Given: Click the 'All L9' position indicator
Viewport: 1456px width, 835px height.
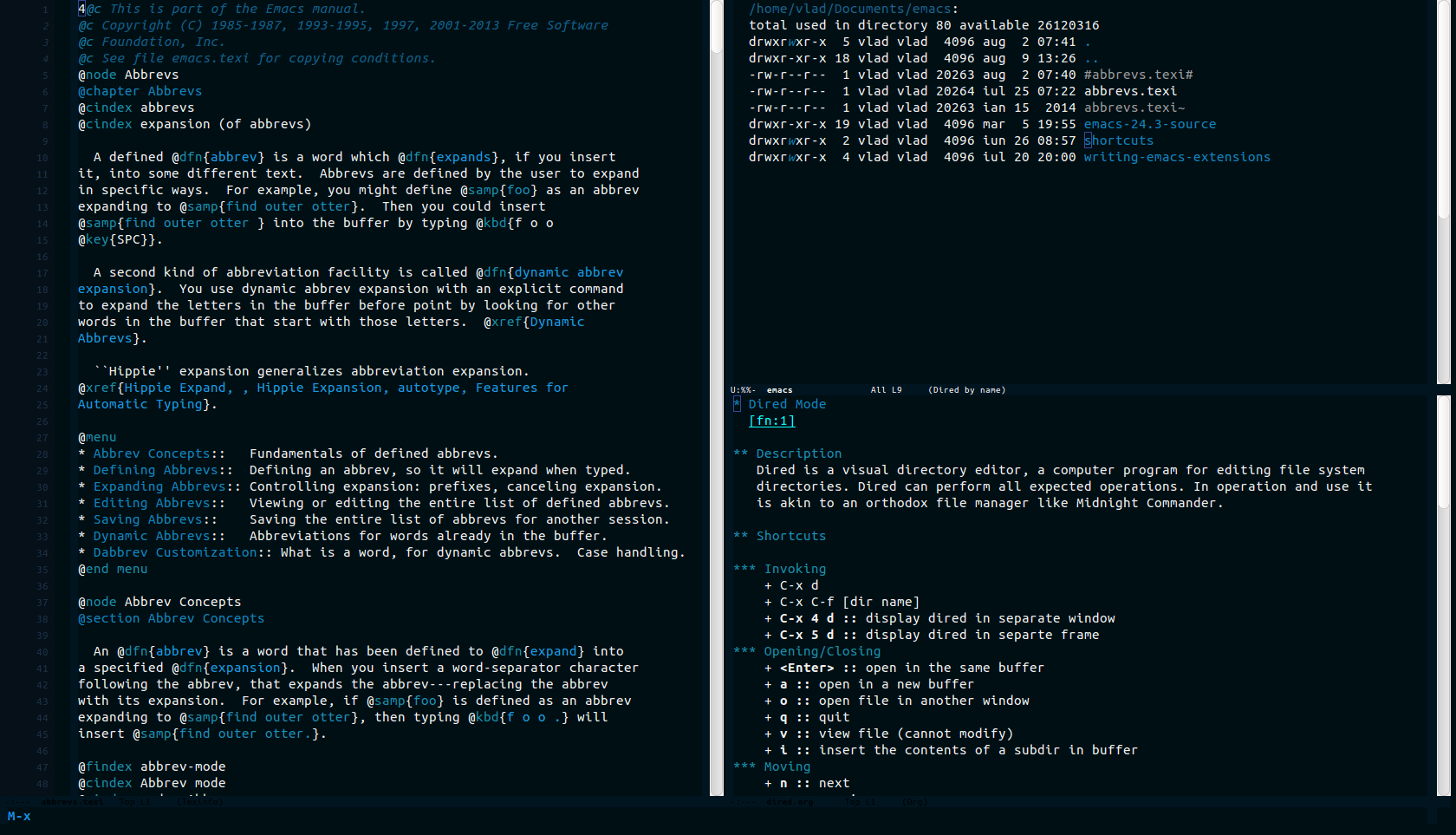Looking at the screenshot, I should coord(886,390).
